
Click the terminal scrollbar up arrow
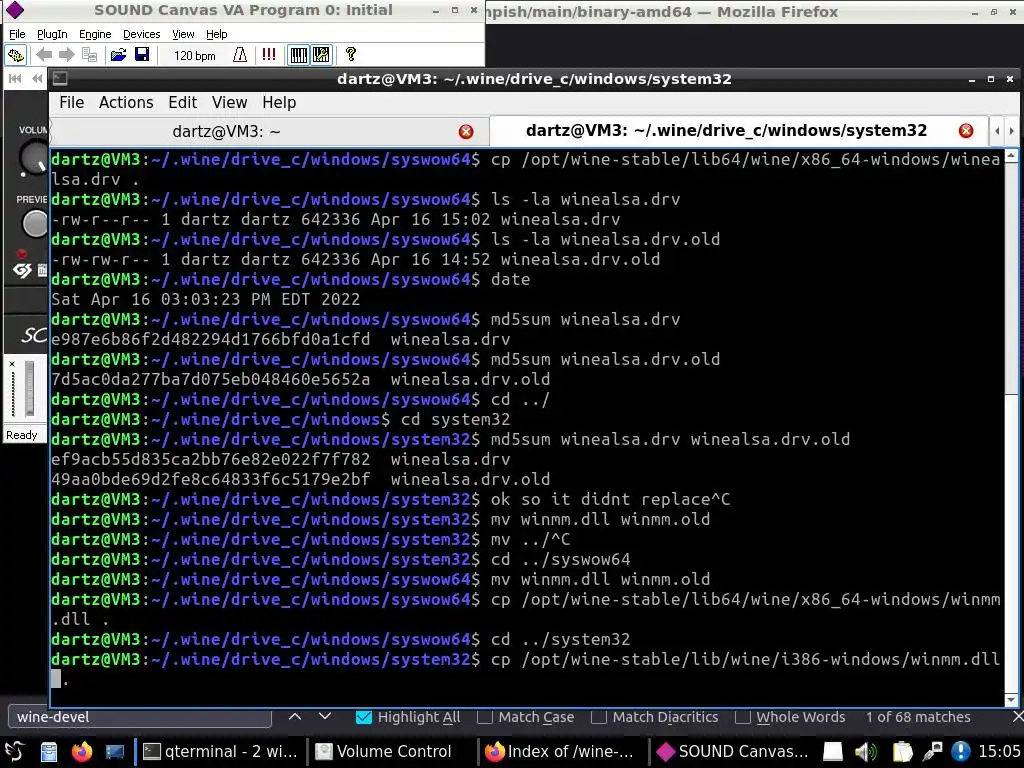1011,155
